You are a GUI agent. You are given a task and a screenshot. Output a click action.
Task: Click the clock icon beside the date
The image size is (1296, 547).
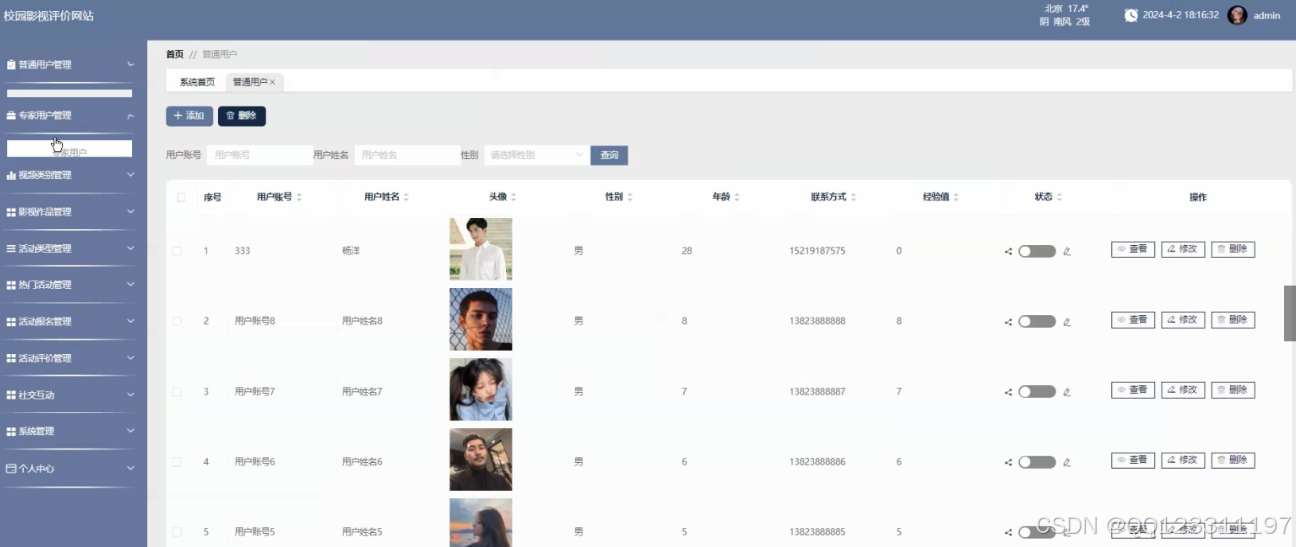tap(1131, 15)
